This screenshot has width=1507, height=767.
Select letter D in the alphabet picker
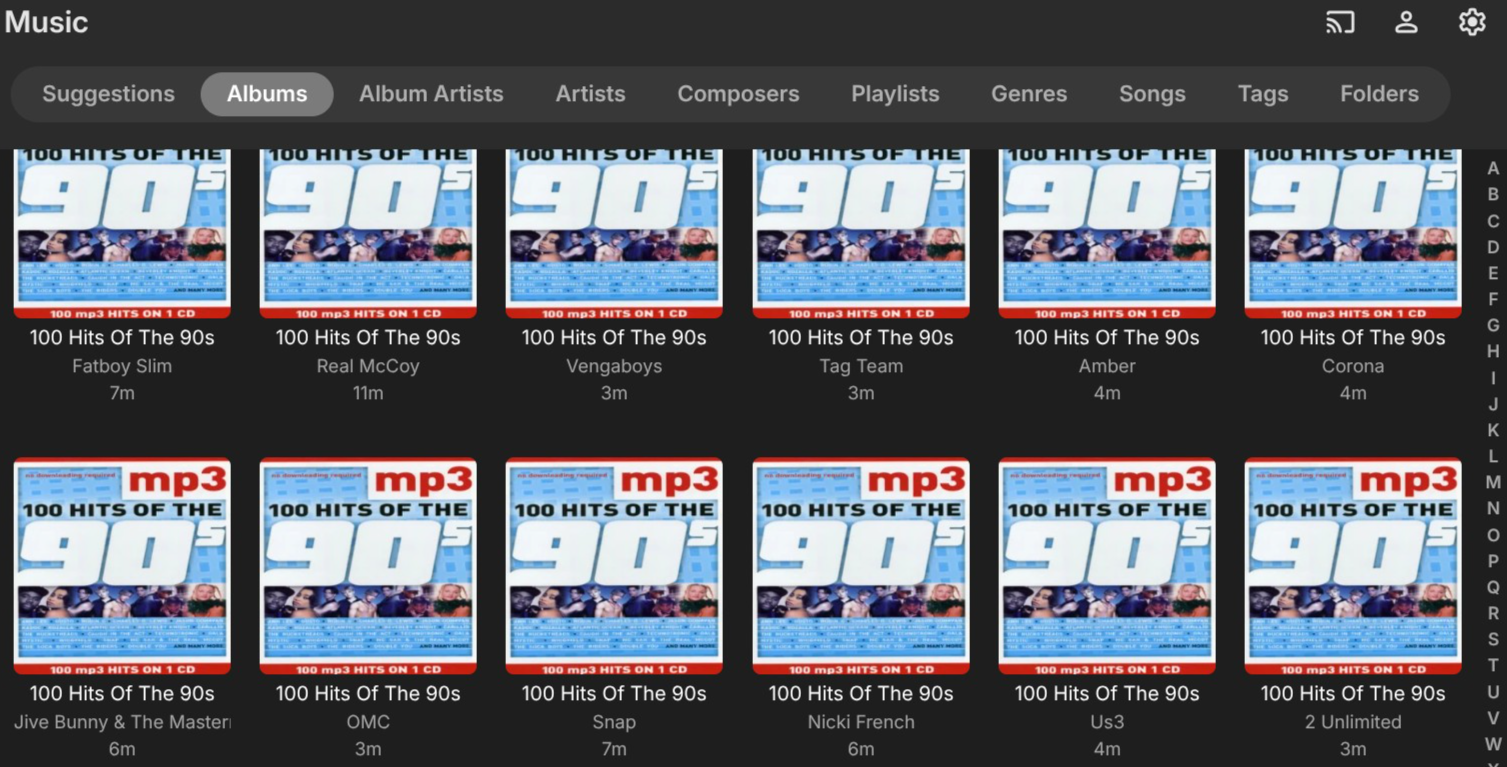(x=1493, y=247)
